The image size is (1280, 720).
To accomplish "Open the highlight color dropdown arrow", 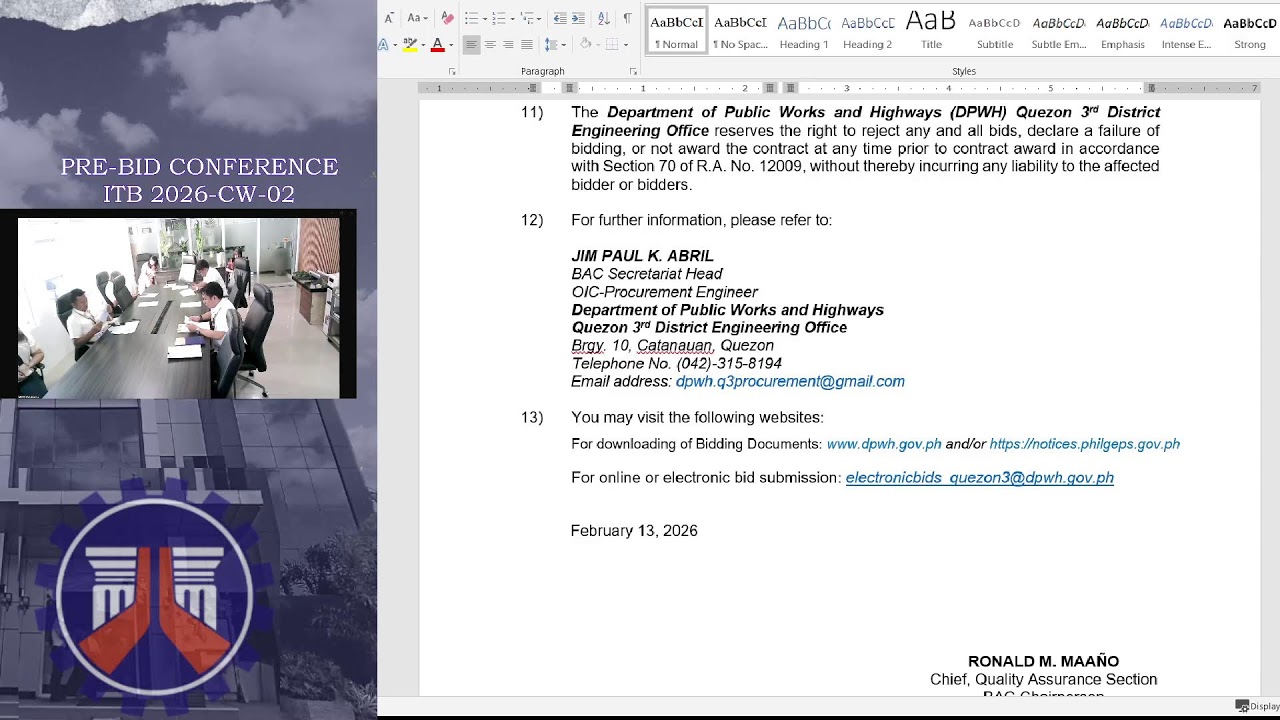I will point(423,45).
